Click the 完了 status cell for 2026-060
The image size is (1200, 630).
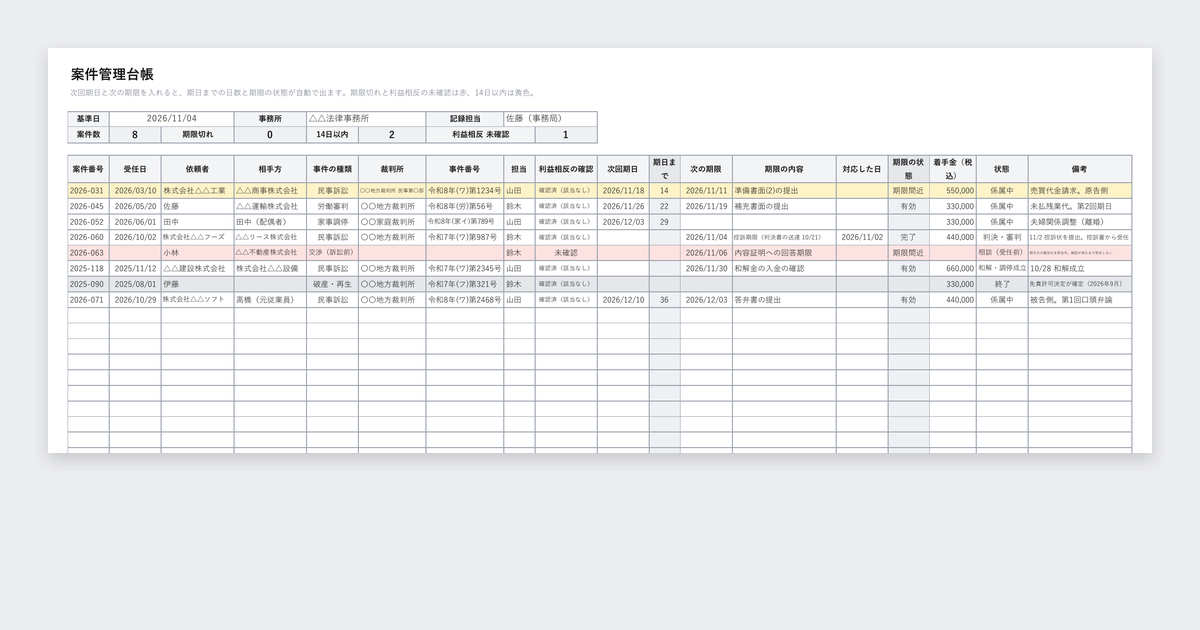(x=908, y=237)
